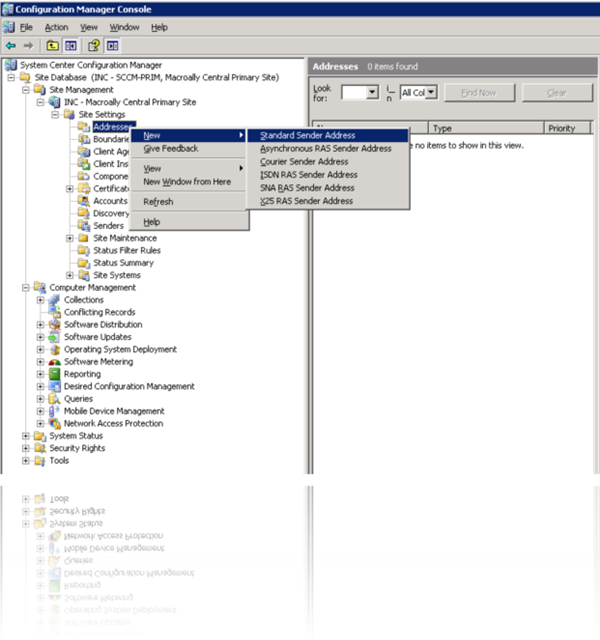Click the Mobile Device Management icon
Viewport: 600px width, 640px height.
click(x=55, y=411)
